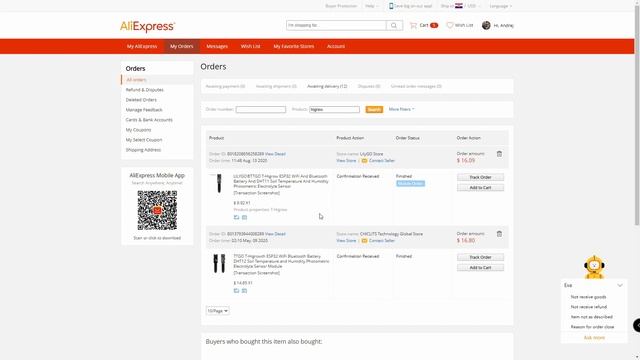Click the Wish List heart icon
640x360 pixels.
450,25
